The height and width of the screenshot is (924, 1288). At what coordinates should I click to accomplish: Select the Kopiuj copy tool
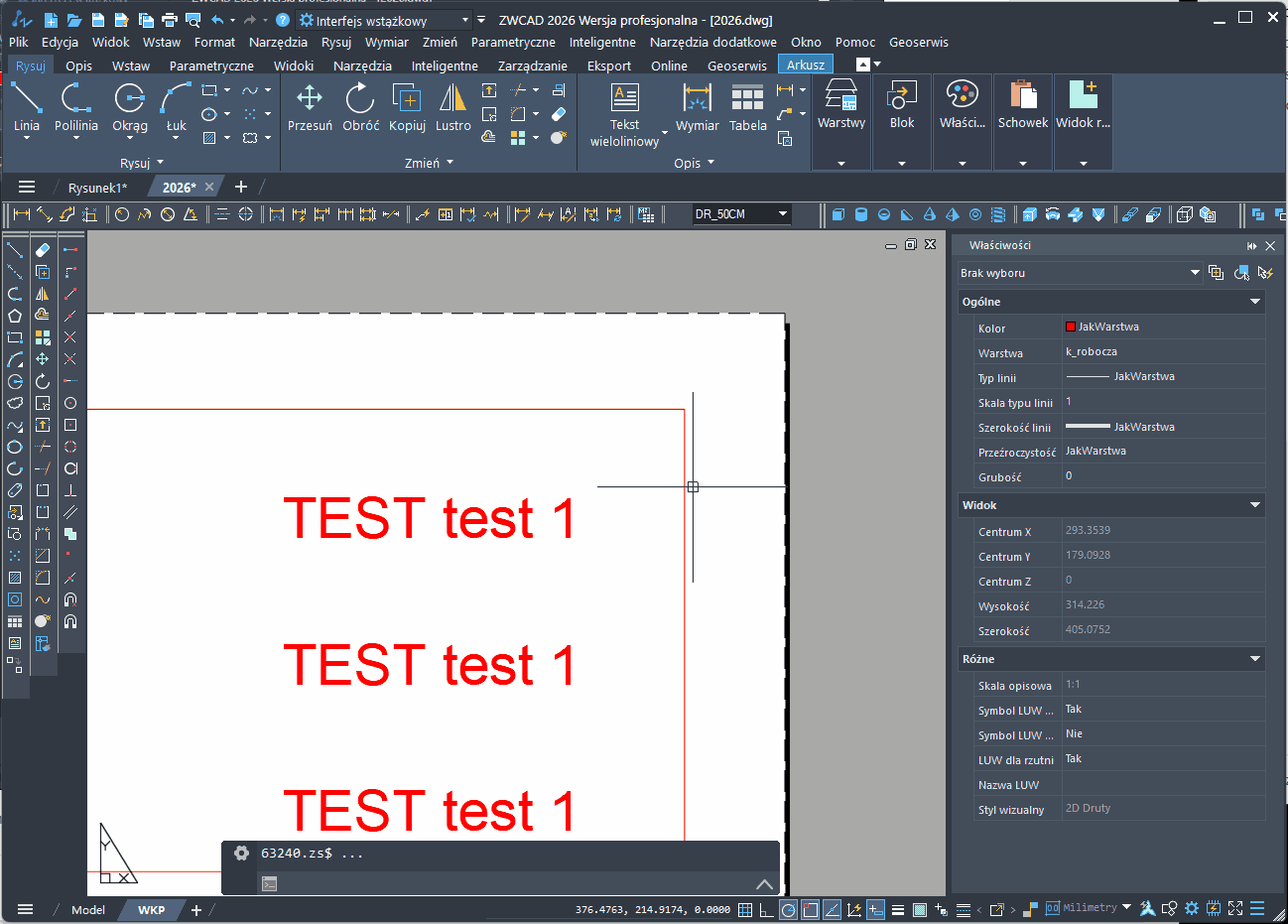pos(407,107)
